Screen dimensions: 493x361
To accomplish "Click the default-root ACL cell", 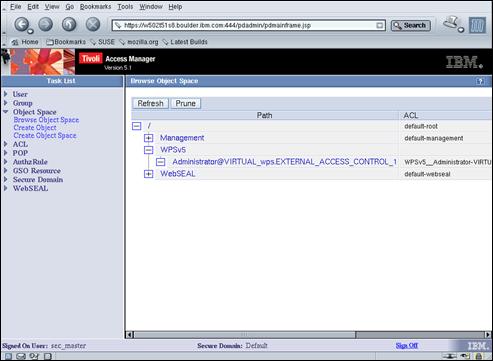I will pos(421,126).
